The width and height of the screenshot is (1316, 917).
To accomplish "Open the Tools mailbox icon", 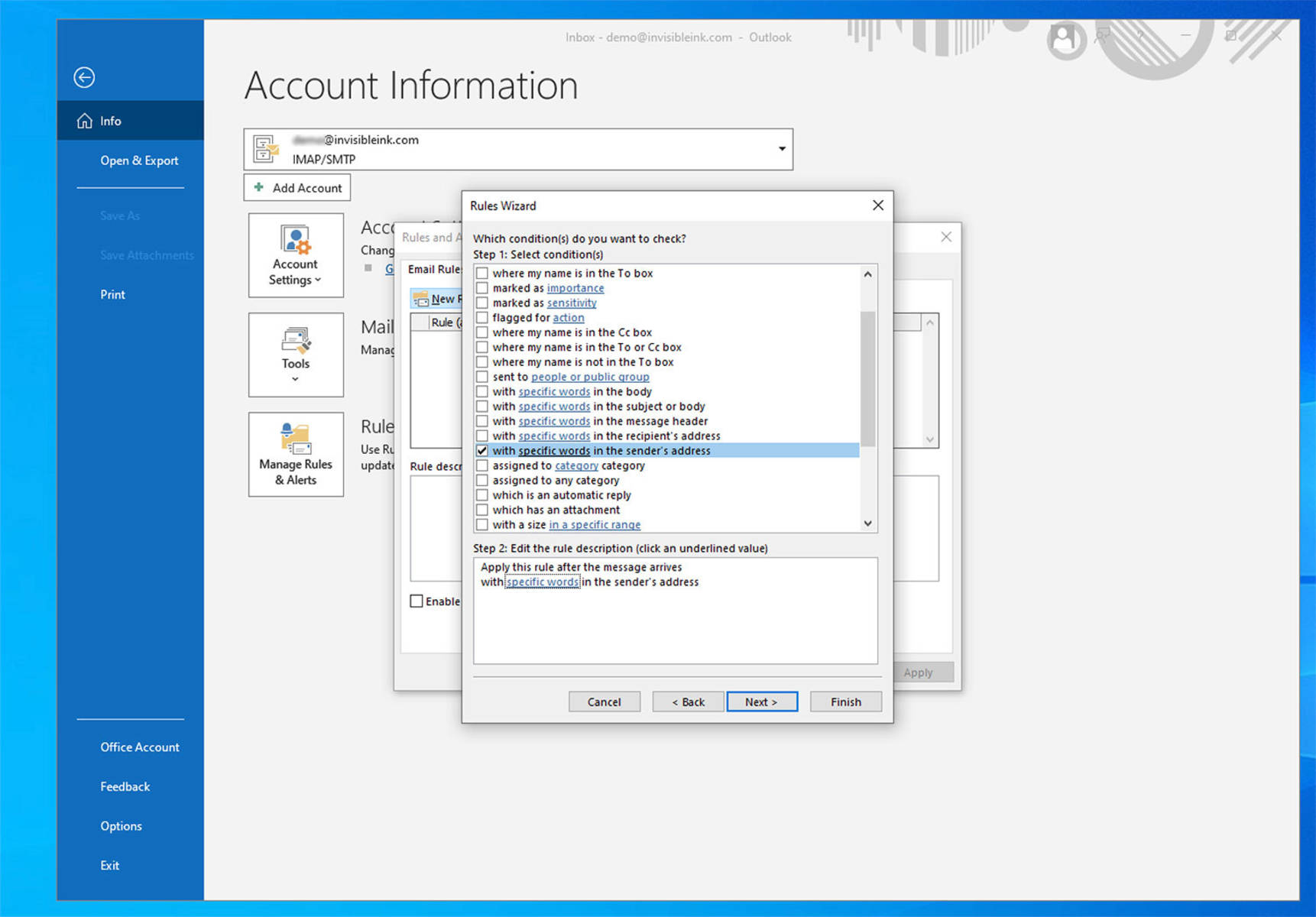I will (296, 341).
